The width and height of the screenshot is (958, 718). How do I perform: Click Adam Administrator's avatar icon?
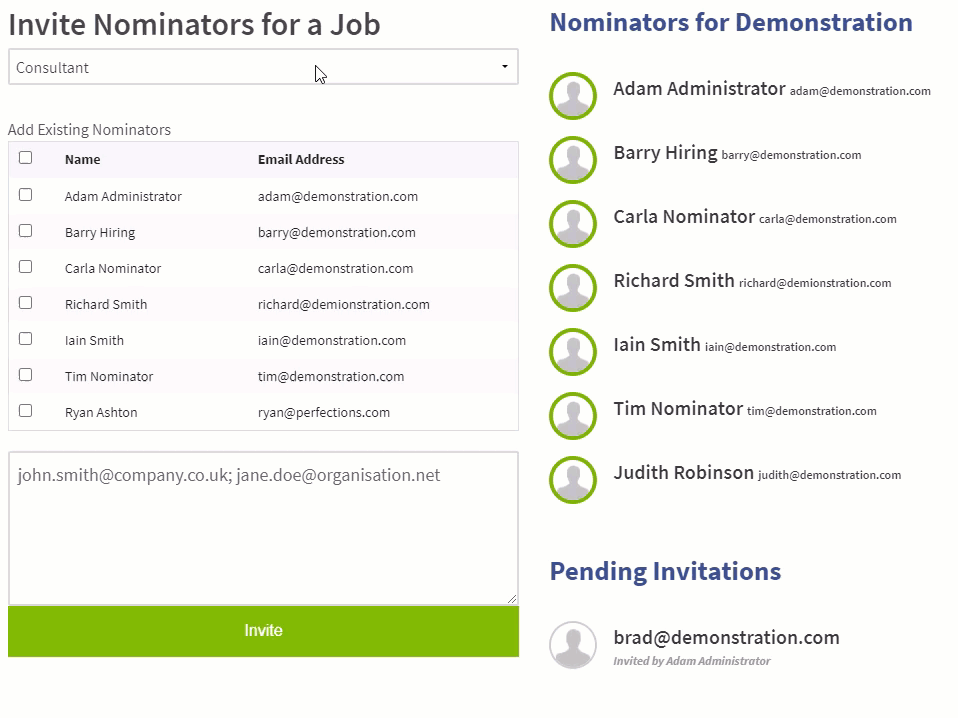pyautogui.click(x=573, y=96)
